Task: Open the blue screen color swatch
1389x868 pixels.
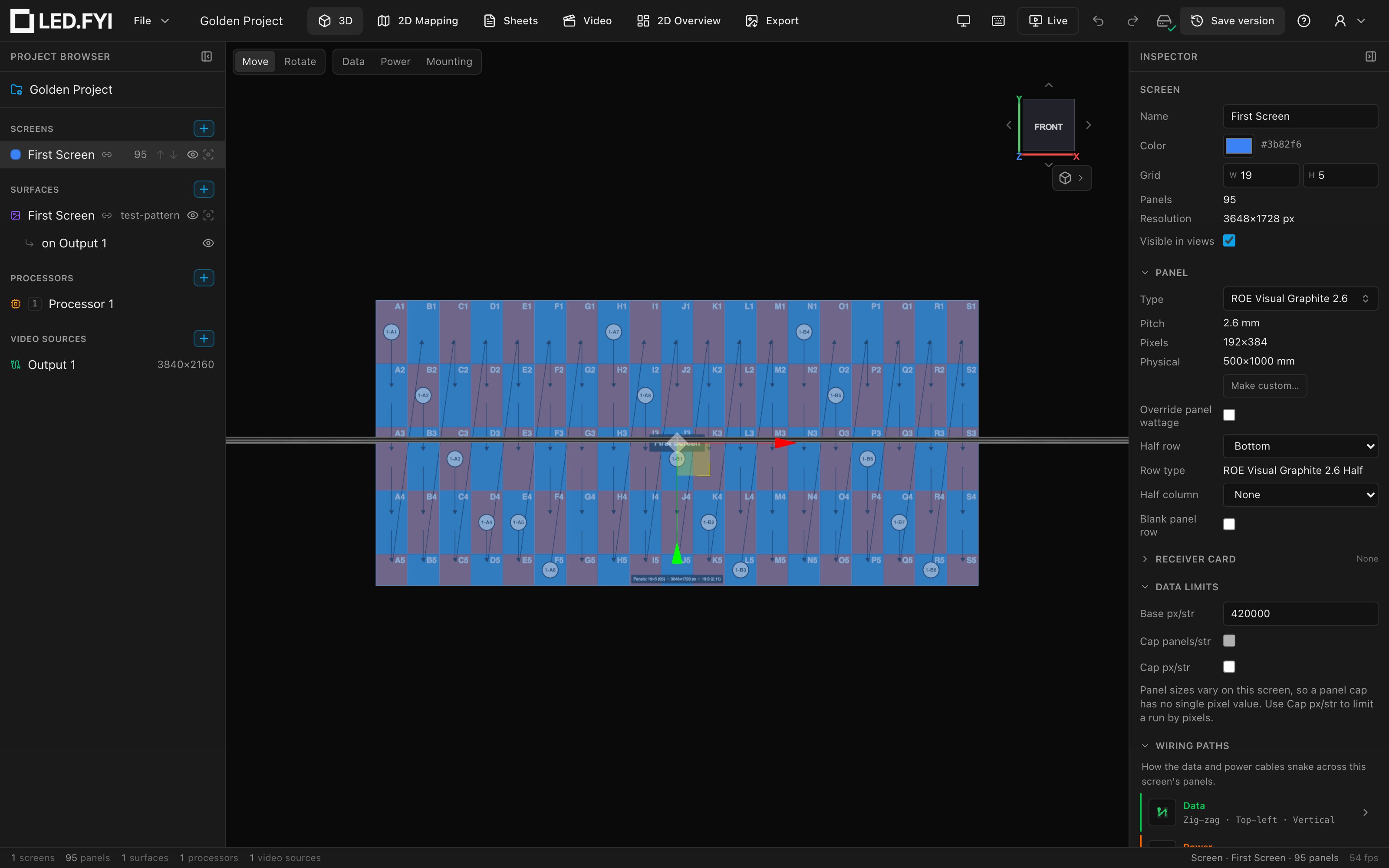Action: [x=1238, y=145]
